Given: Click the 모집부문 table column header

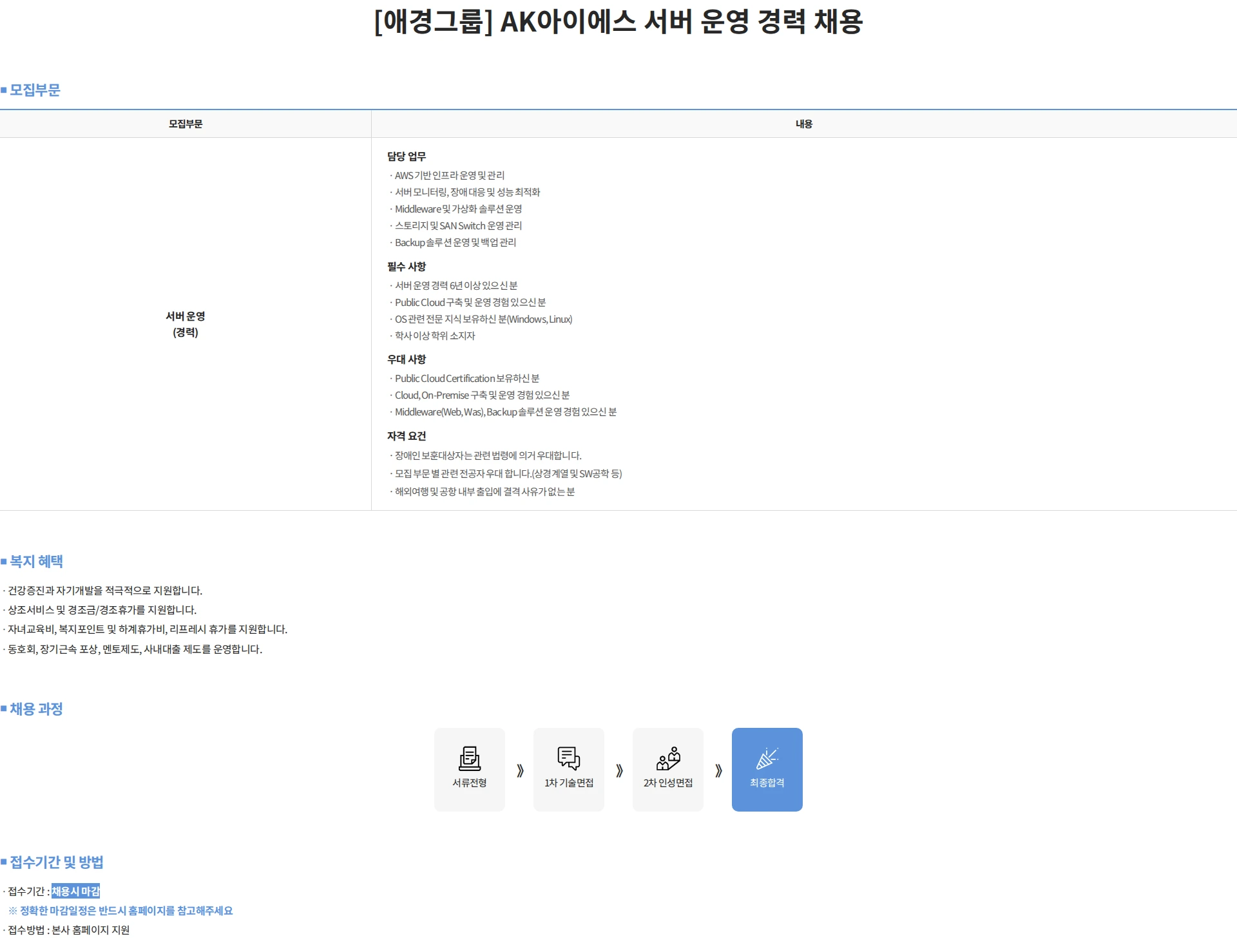Looking at the screenshot, I should (x=186, y=124).
